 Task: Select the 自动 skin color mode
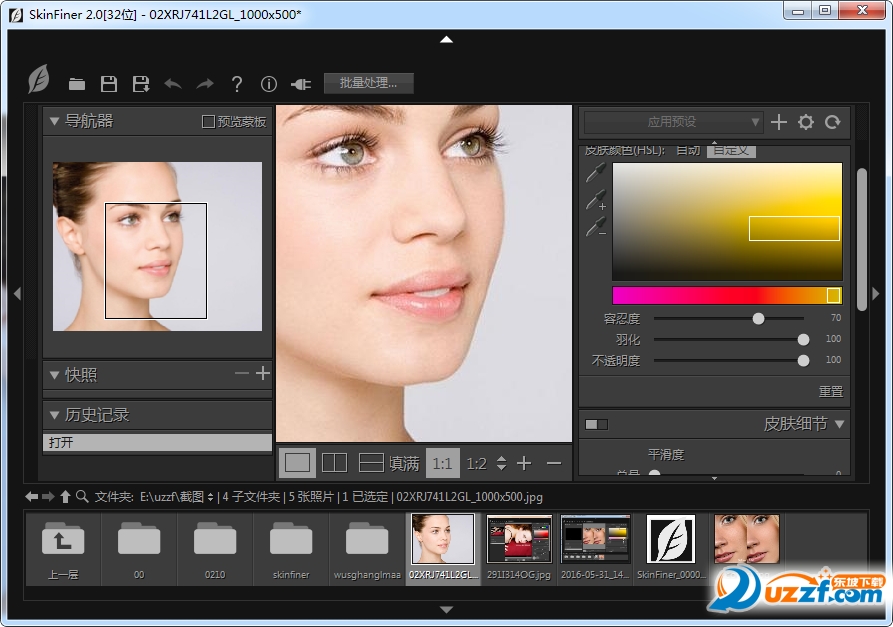tap(688, 150)
